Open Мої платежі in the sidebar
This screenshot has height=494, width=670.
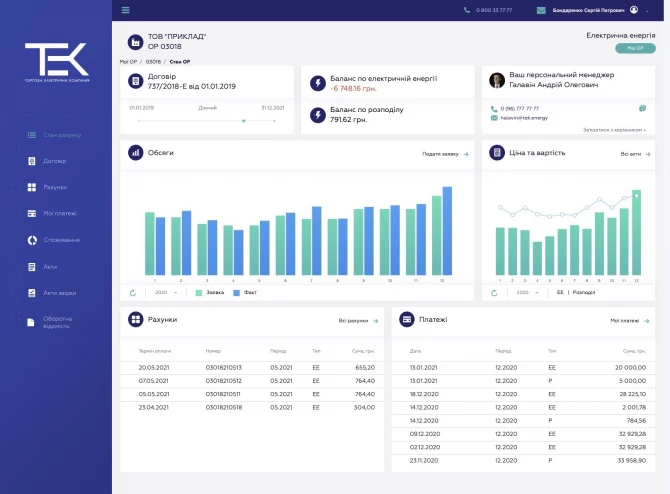59,213
